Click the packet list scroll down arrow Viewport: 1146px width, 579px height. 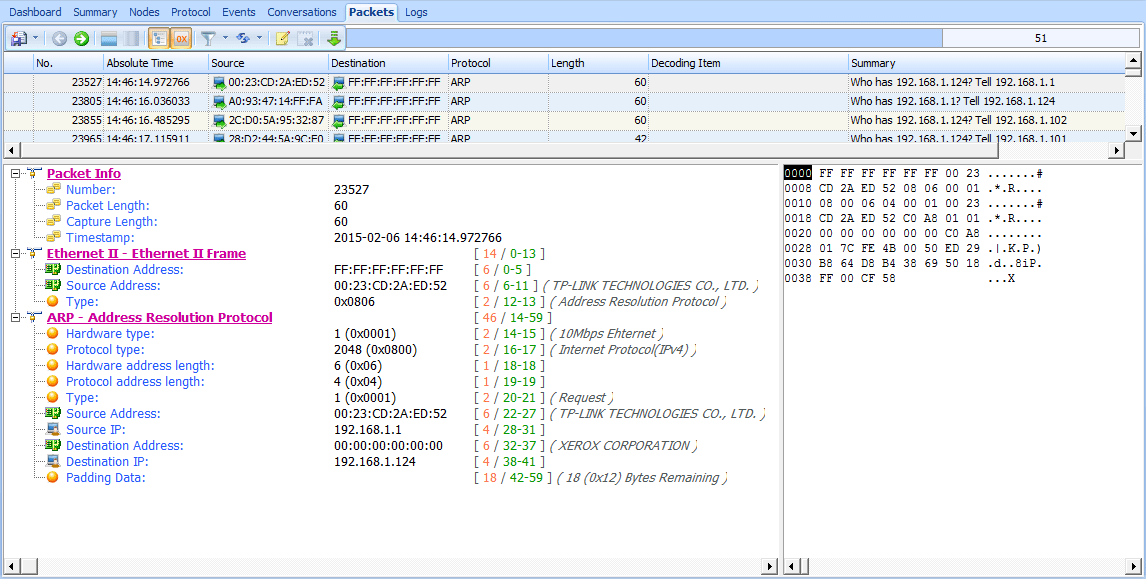click(x=1134, y=133)
